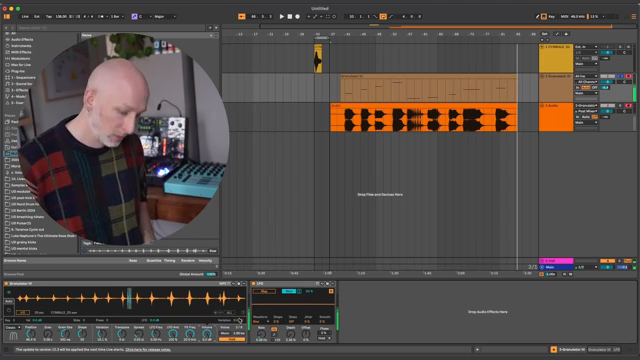Select MIDI Effects category in browser
This screenshot has width=640, height=360.
click(x=21, y=52)
